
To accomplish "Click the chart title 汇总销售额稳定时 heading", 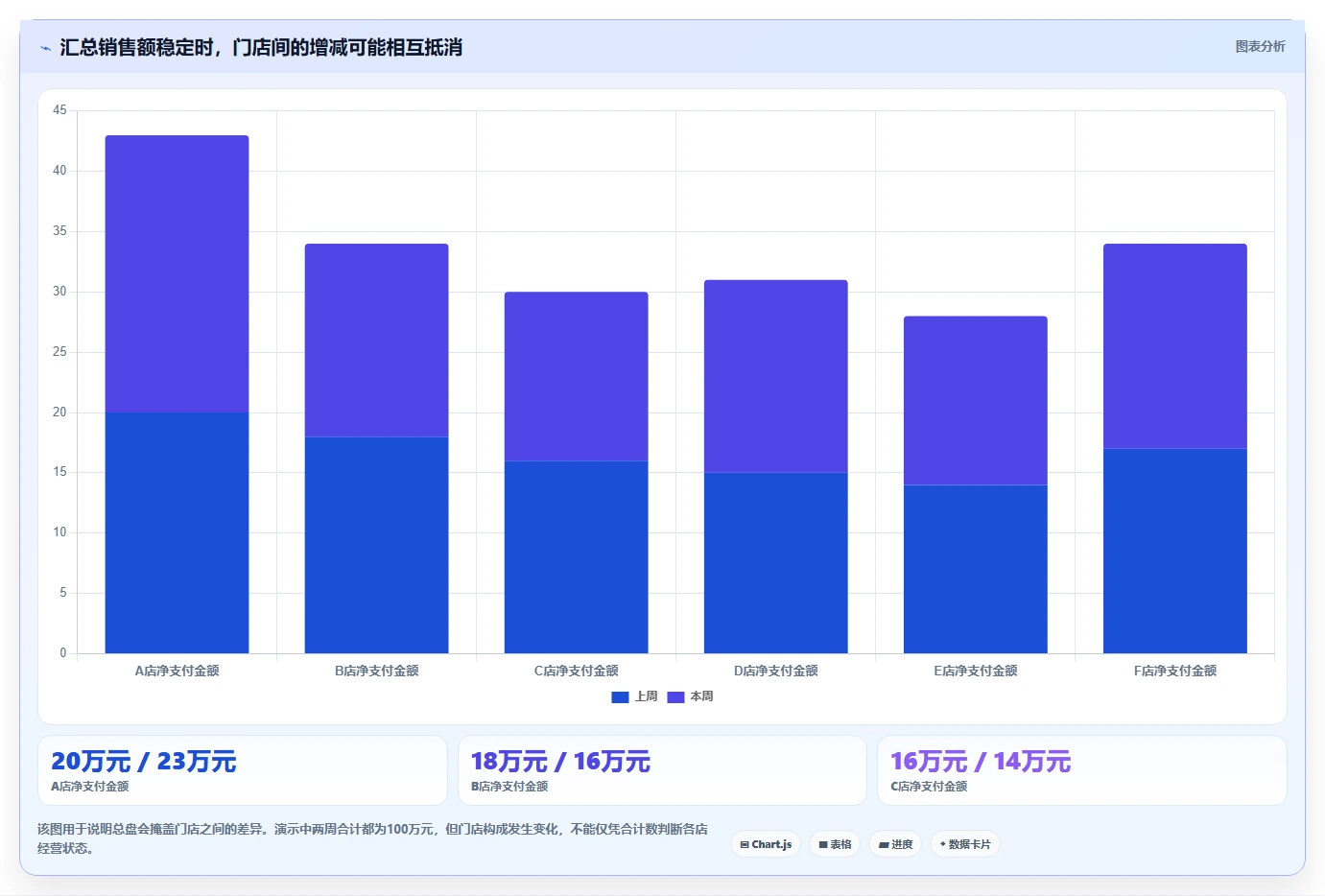I will [x=261, y=47].
